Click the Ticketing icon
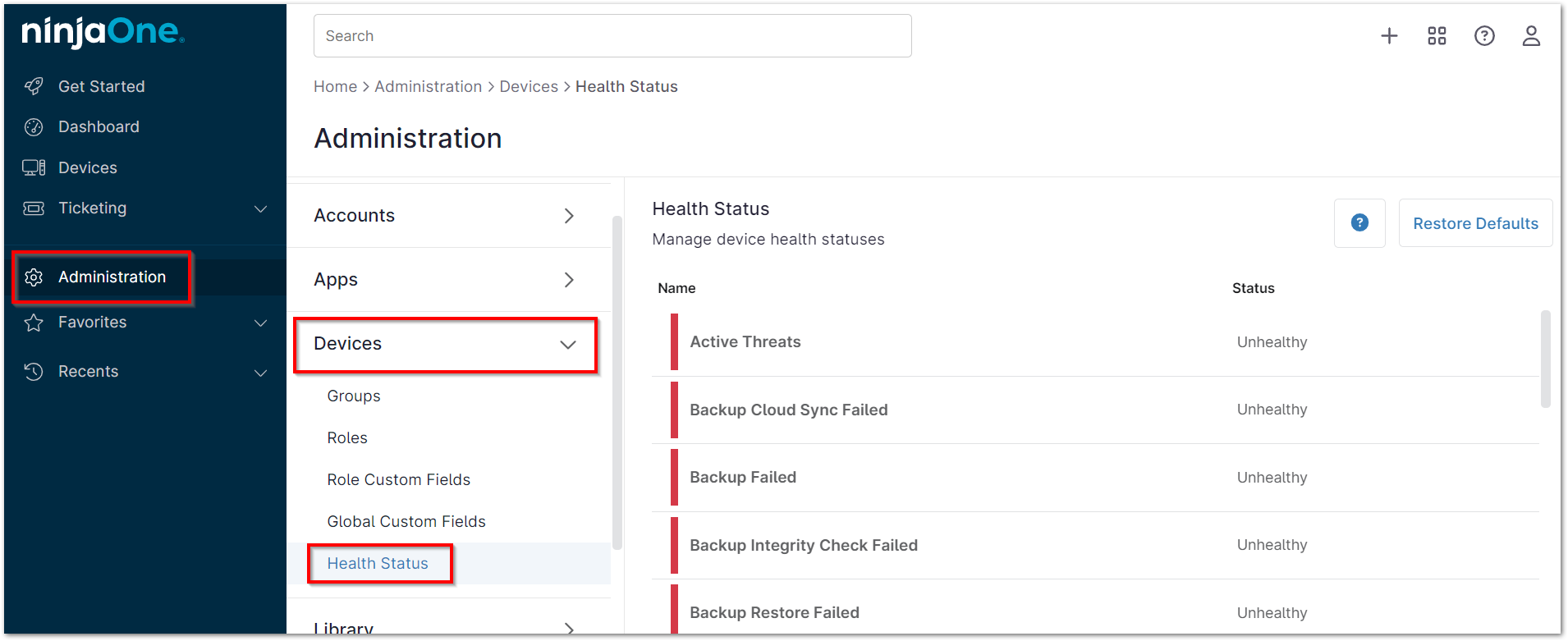The height and width of the screenshot is (641, 1568). 33,208
